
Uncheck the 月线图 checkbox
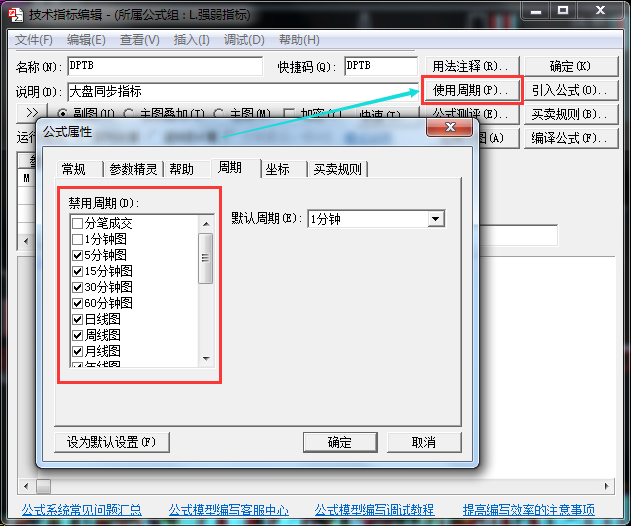(x=77, y=351)
